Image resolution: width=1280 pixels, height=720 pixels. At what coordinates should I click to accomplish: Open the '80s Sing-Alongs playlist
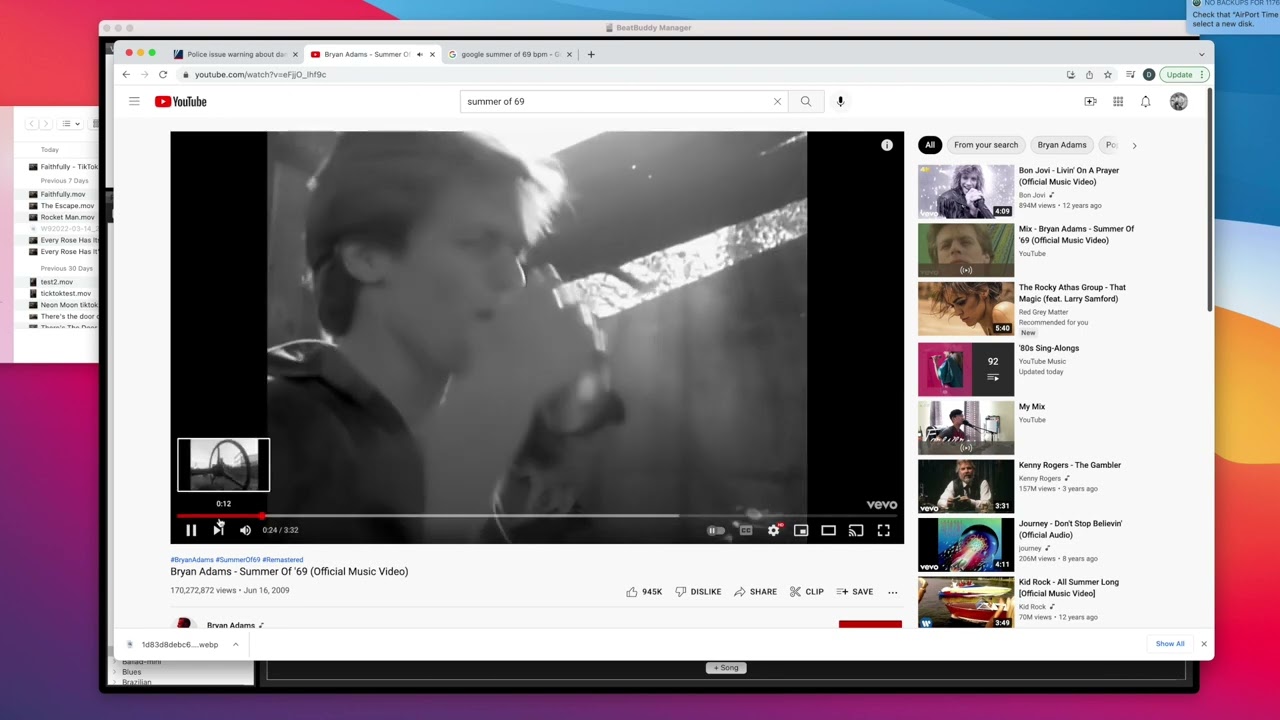pos(966,369)
